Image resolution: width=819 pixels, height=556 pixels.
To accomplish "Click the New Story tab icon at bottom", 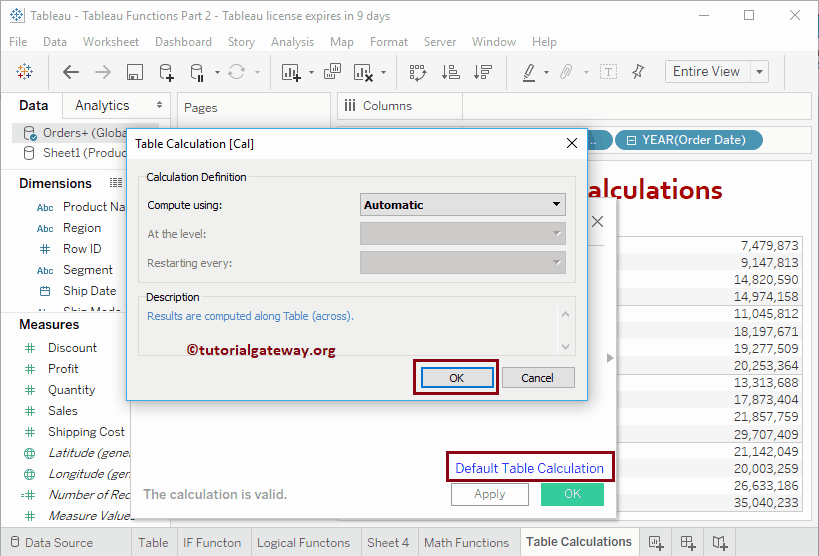I will pyautogui.click(x=720, y=543).
